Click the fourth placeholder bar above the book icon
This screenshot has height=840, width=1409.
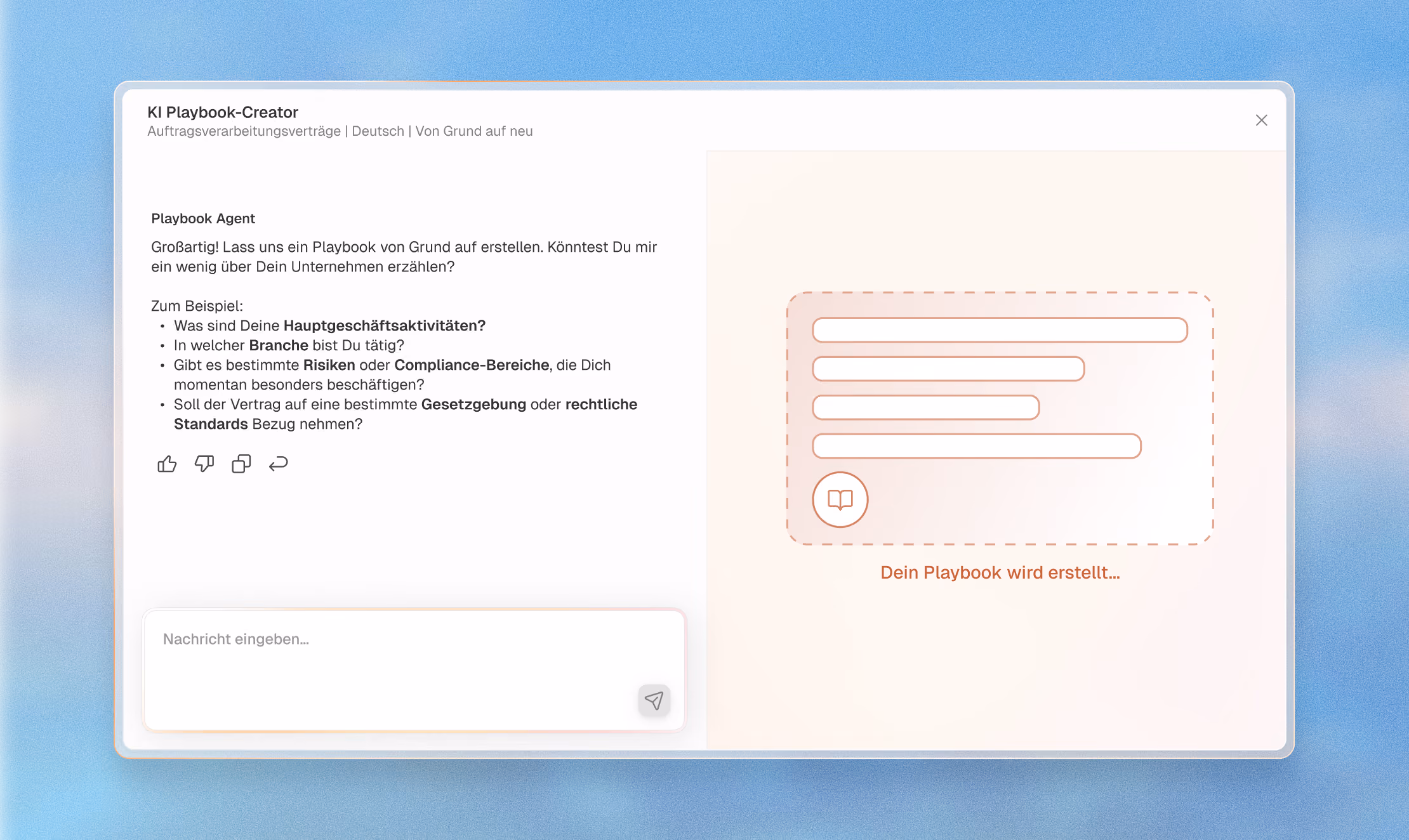tap(977, 446)
